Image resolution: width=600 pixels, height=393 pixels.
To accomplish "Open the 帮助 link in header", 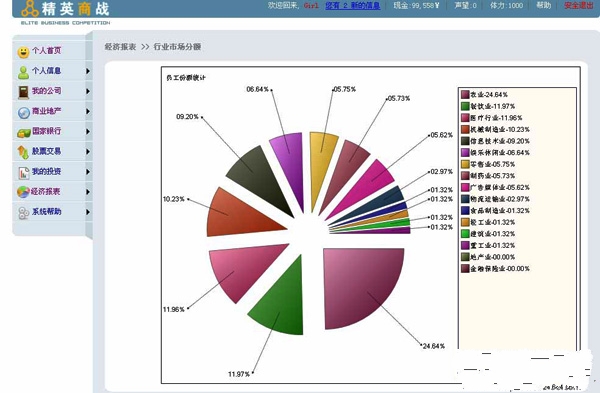I will click(x=543, y=5).
